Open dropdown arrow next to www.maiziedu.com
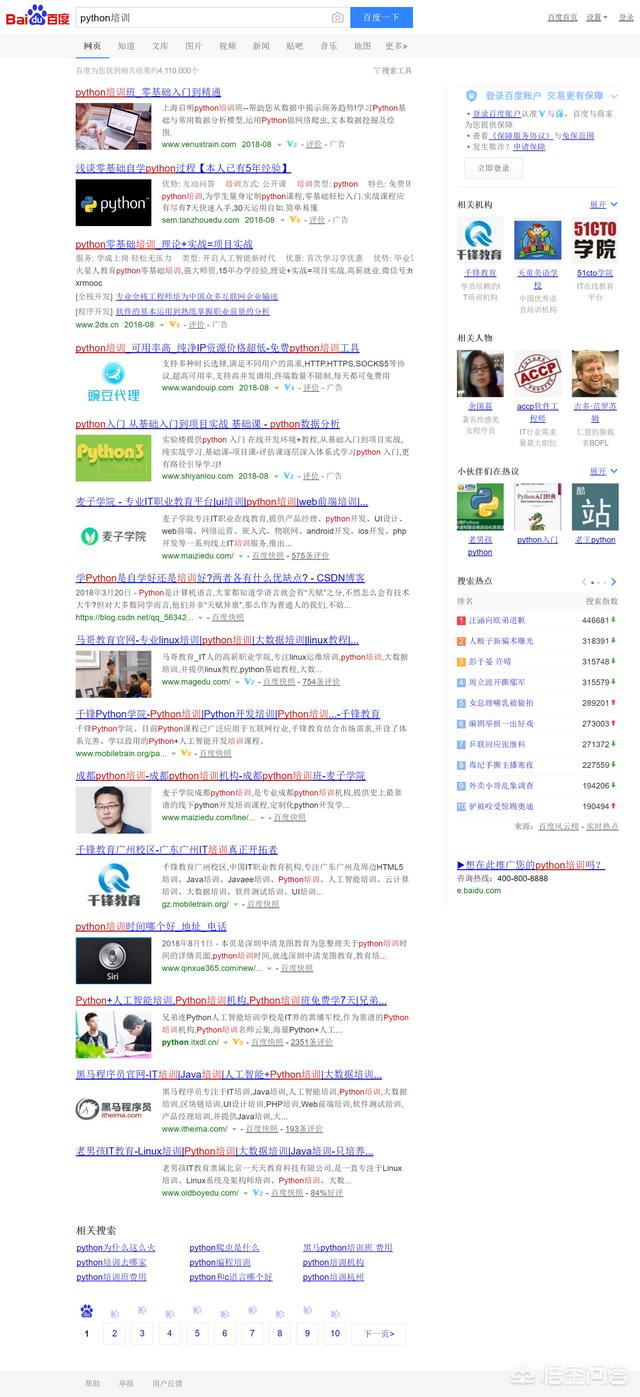The height and width of the screenshot is (1397, 640). (240, 556)
